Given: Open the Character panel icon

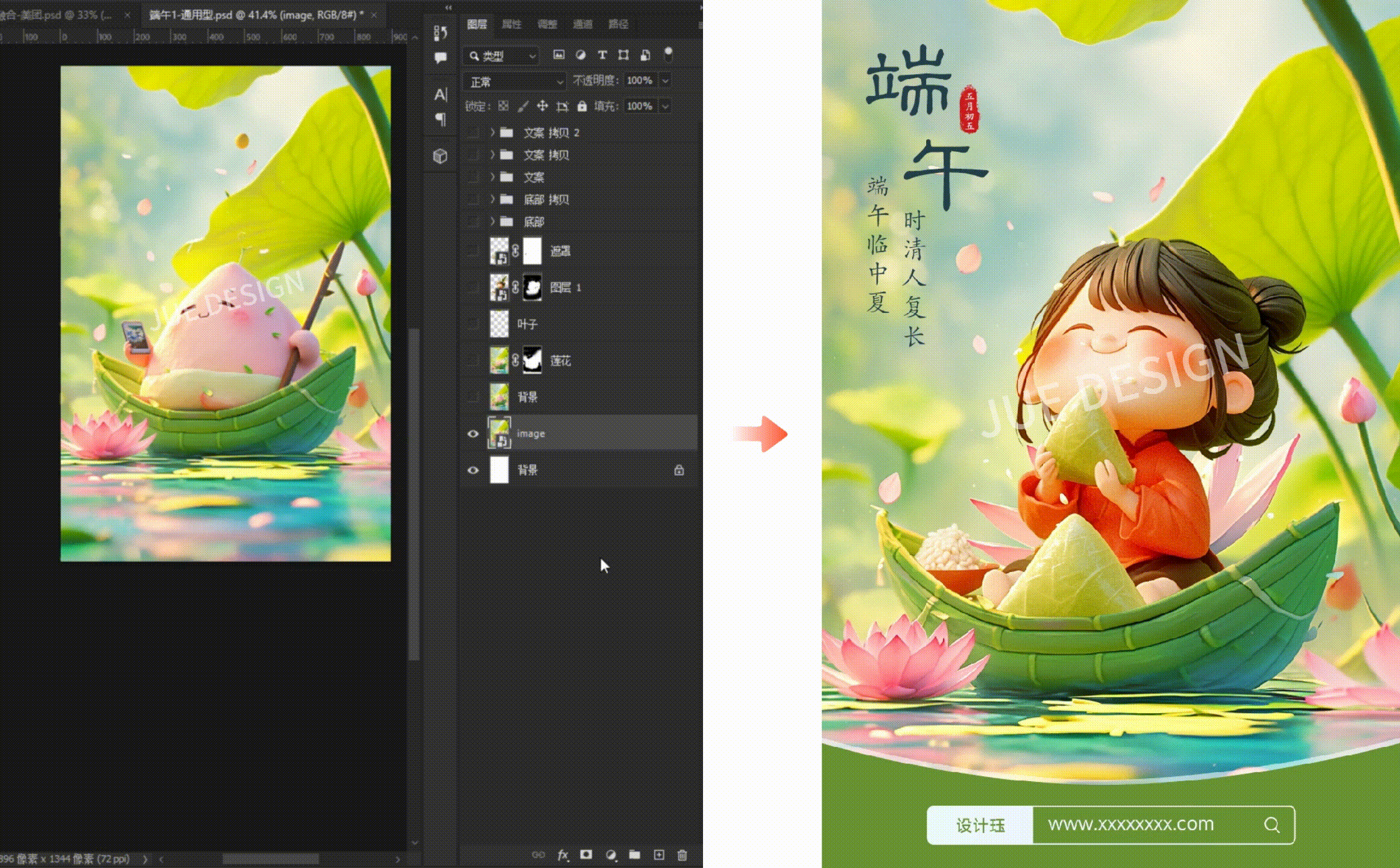Looking at the screenshot, I should [x=441, y=95].
